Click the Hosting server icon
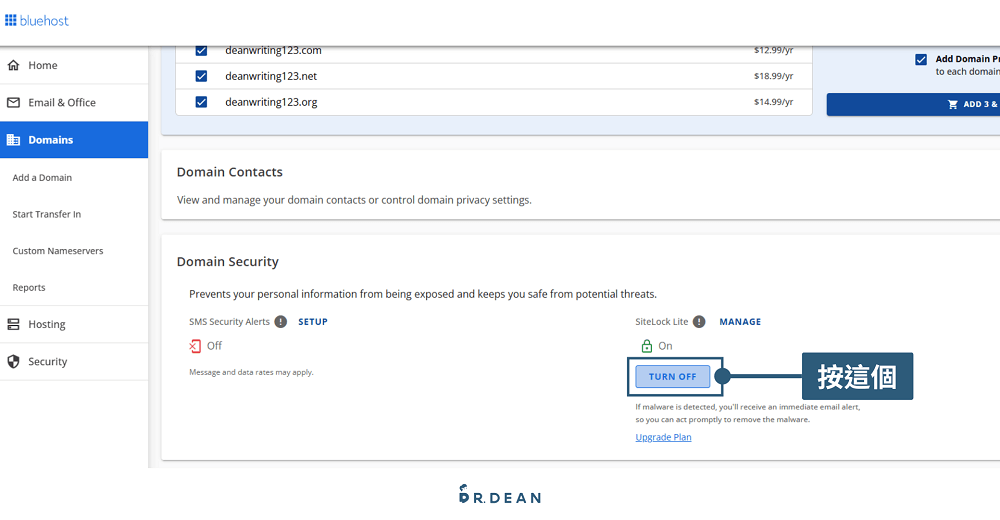This screenshot has width=1000, height=520. tap(13, 324)
